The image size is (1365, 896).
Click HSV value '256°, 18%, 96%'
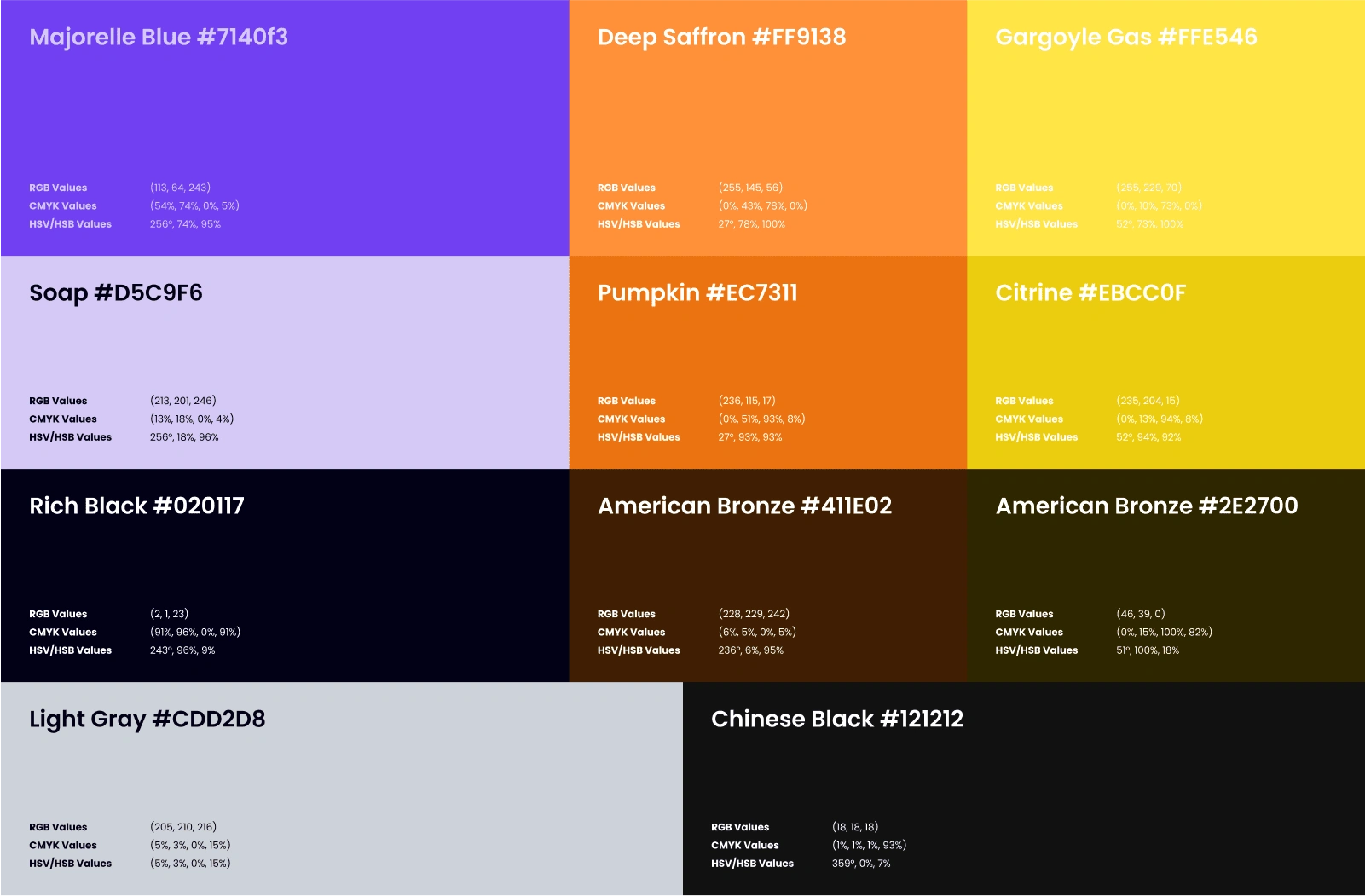184,437
